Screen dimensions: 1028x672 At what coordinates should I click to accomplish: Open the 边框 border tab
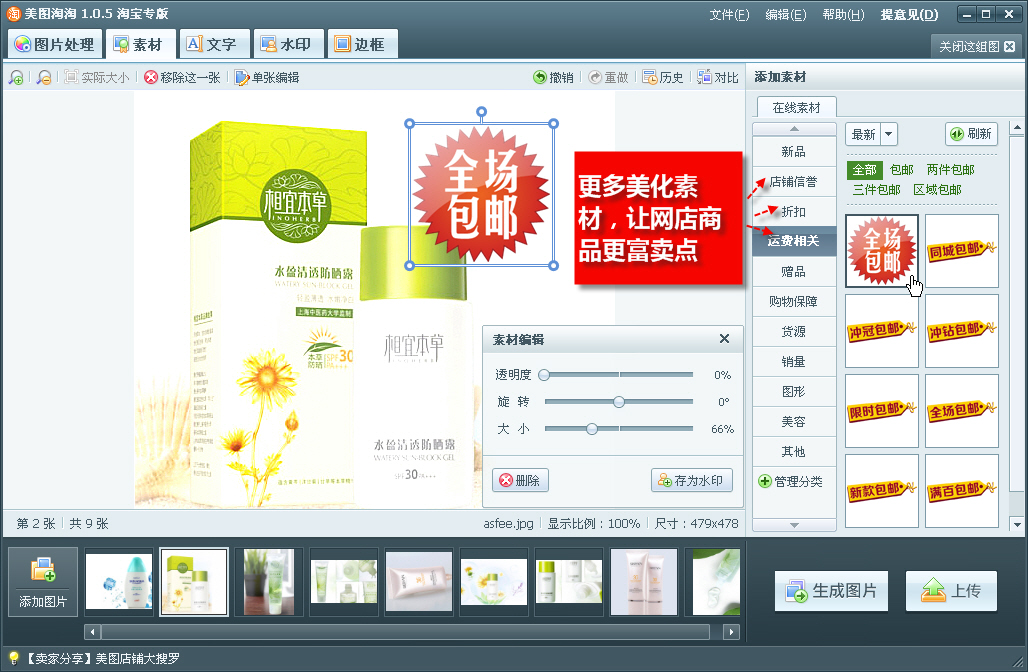pyautogui.click(x=361, y=44)
